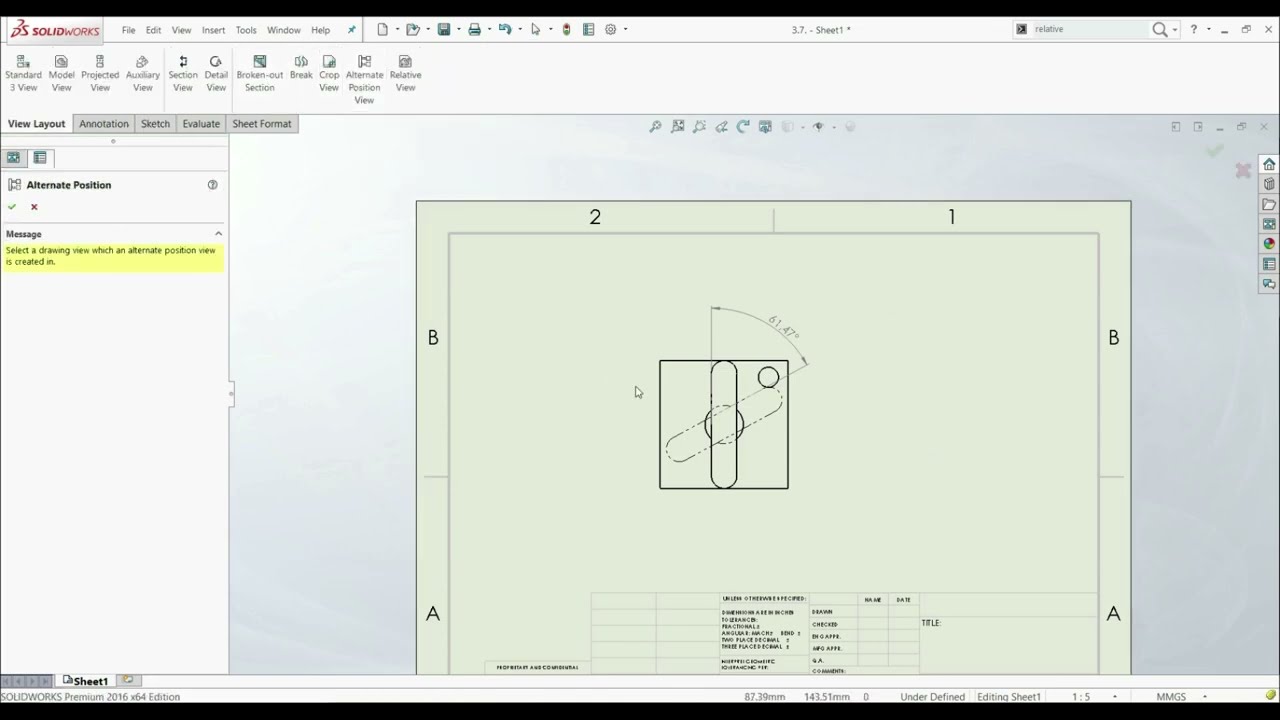This screenshot has width=1280, height=720.
Task: Expand the Save dropdown arrow
Action: (458, 29)
